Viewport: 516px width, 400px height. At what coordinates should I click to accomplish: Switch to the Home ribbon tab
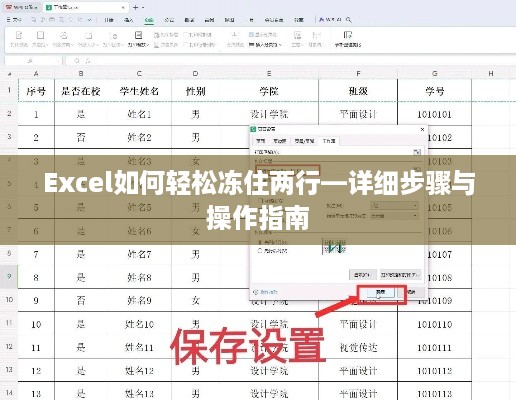coord(109,20)
